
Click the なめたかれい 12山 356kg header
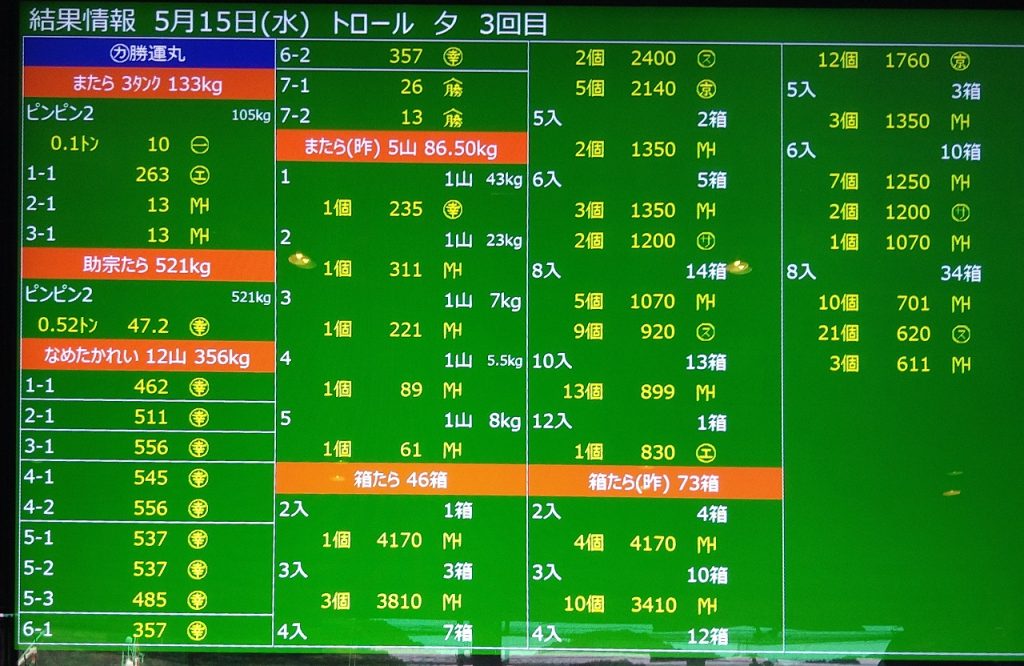pyautogui.click(x=147, y=357)
